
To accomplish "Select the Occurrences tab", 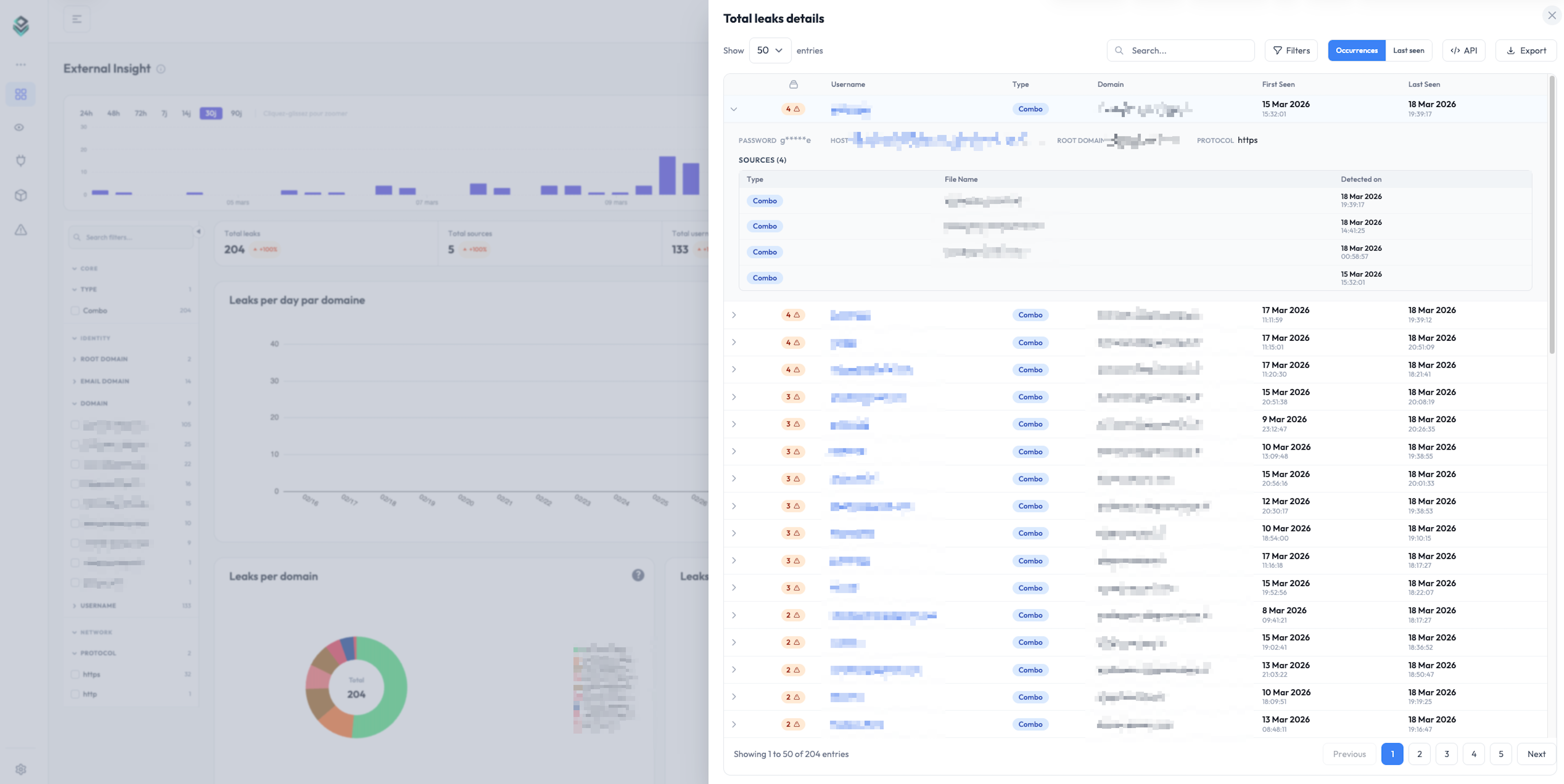I will [1357, 50].
